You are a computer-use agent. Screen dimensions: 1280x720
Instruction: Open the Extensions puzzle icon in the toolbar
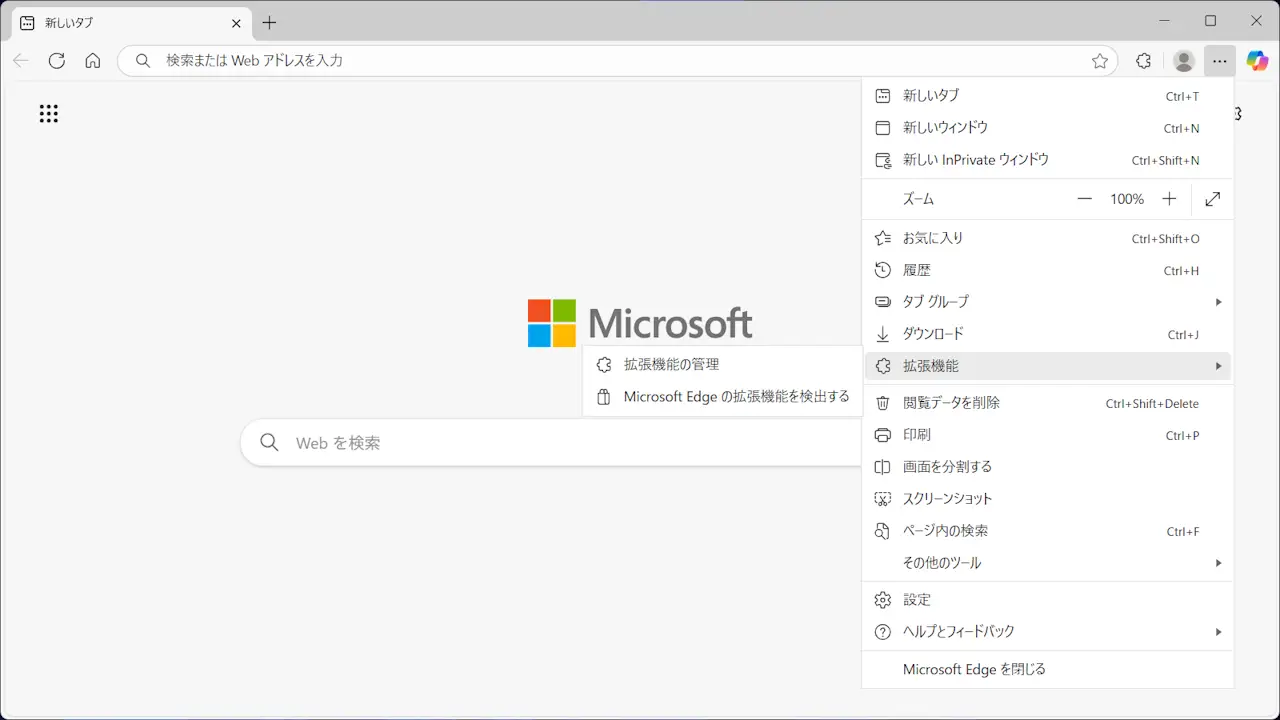coord(1144,61)
